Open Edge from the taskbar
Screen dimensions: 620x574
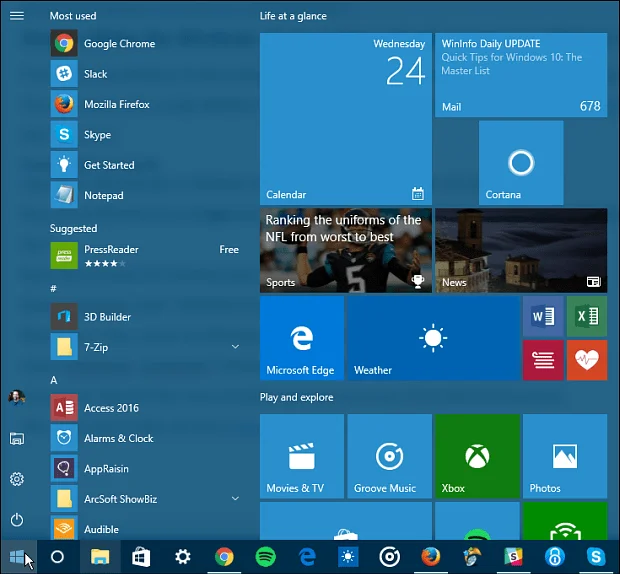pos(307,557)
